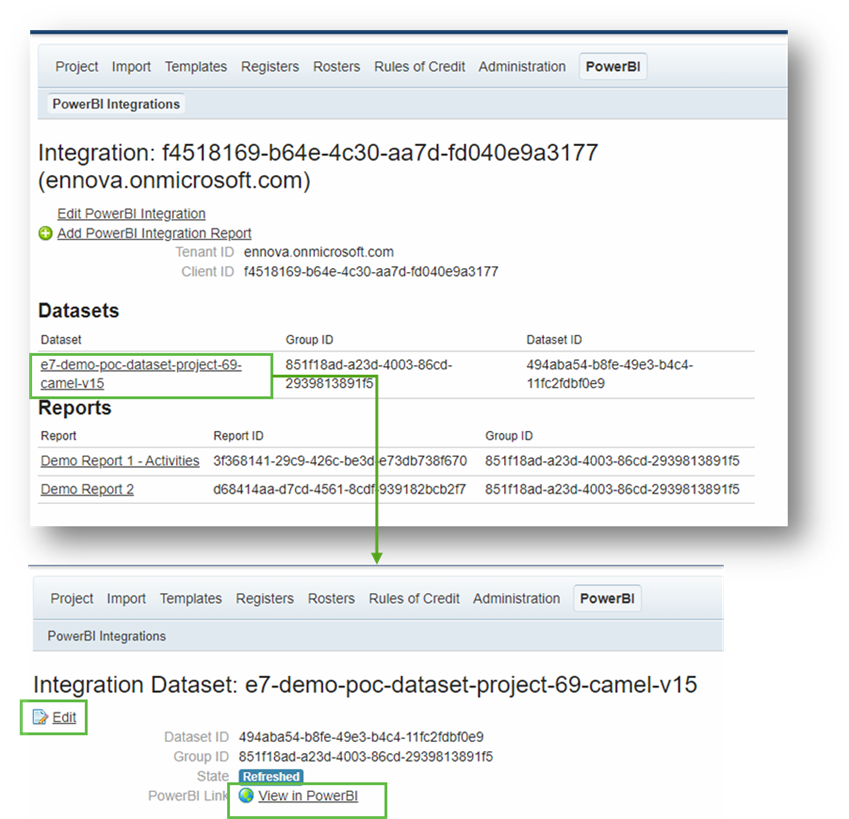The width and height of the screenshot is (849, 819).
Task: Click Group ID header in Datasets table
Action: (309, 340)
